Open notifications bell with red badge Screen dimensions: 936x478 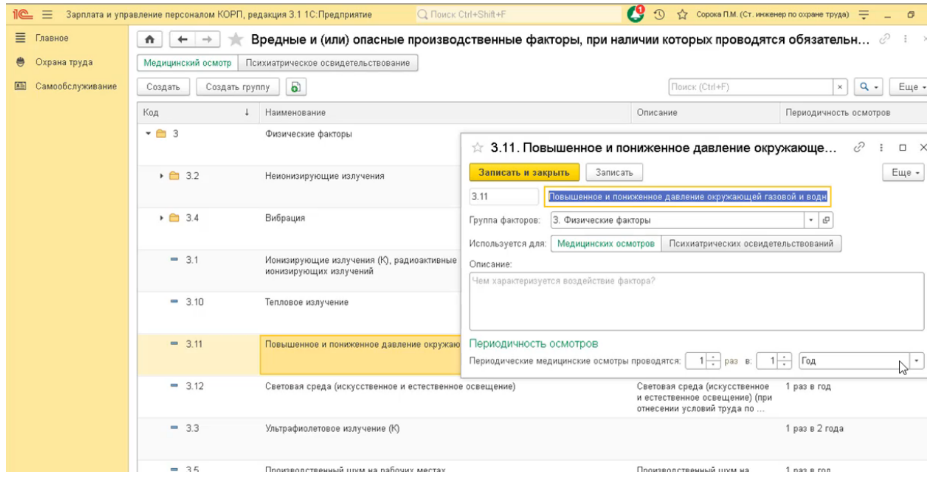636,14
